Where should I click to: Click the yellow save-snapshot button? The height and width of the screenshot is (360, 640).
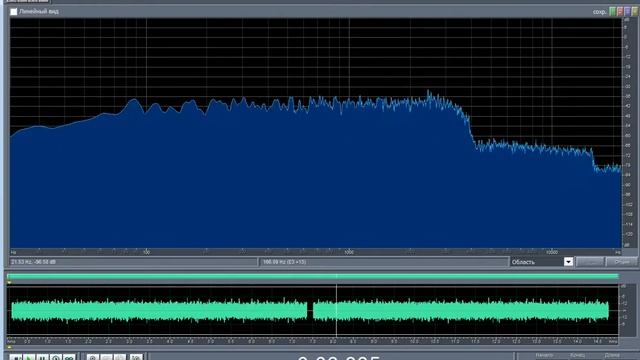[x=634, y=12]
